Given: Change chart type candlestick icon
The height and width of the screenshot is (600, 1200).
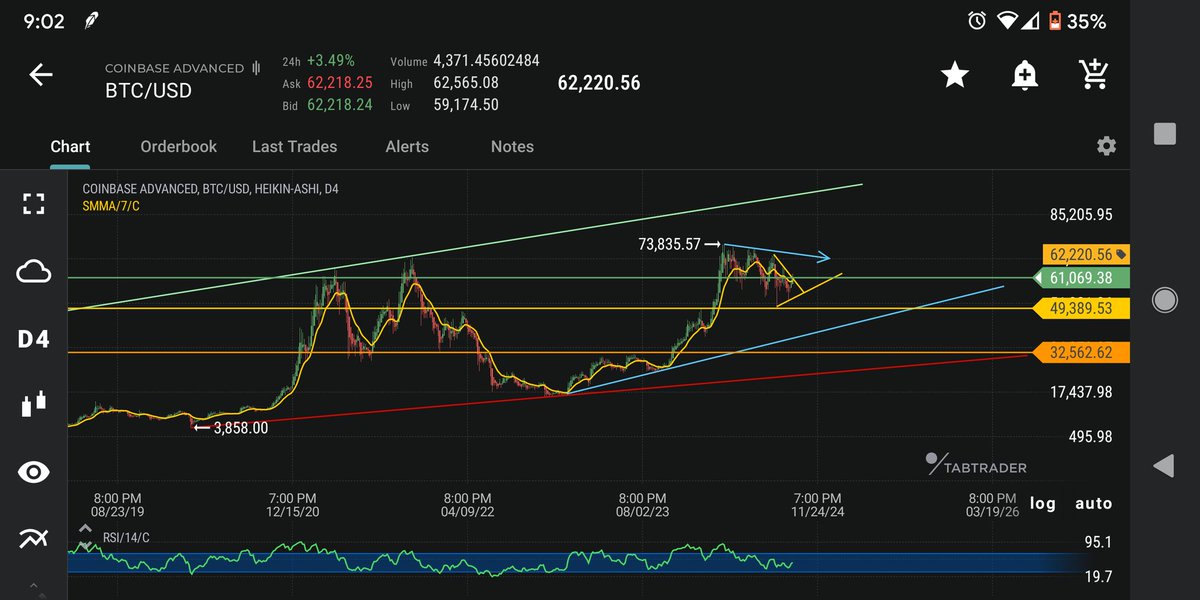Looking at the screenshot, I should tap(34, 405).
